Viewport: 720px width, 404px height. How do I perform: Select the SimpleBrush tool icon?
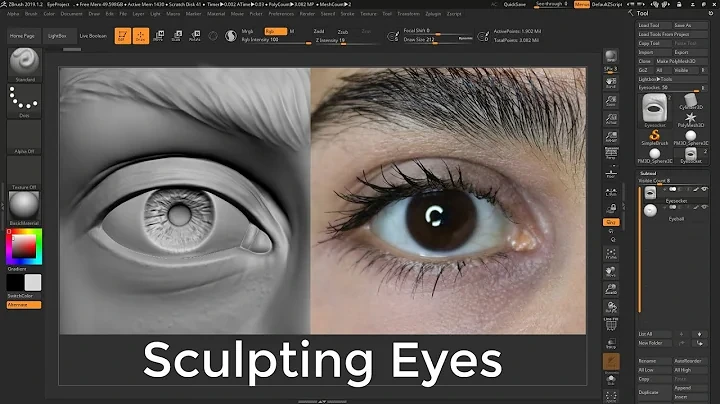click(655, 137)
